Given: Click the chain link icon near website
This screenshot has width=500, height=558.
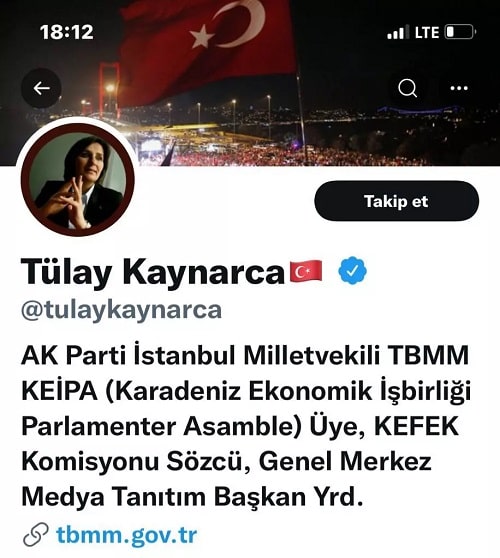Looking at the screenshot, I should coord(36,535).
